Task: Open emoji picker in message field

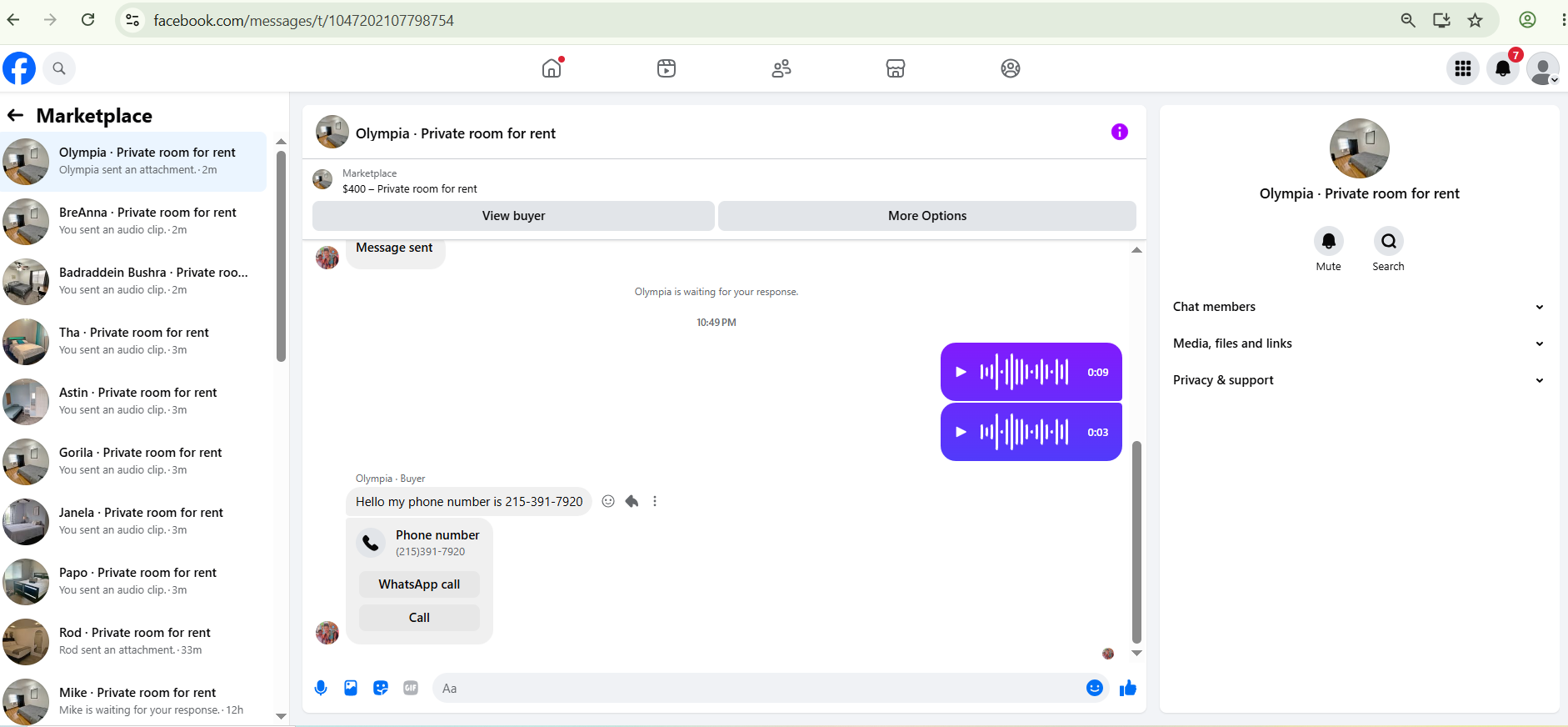Action: [1095, 688]
